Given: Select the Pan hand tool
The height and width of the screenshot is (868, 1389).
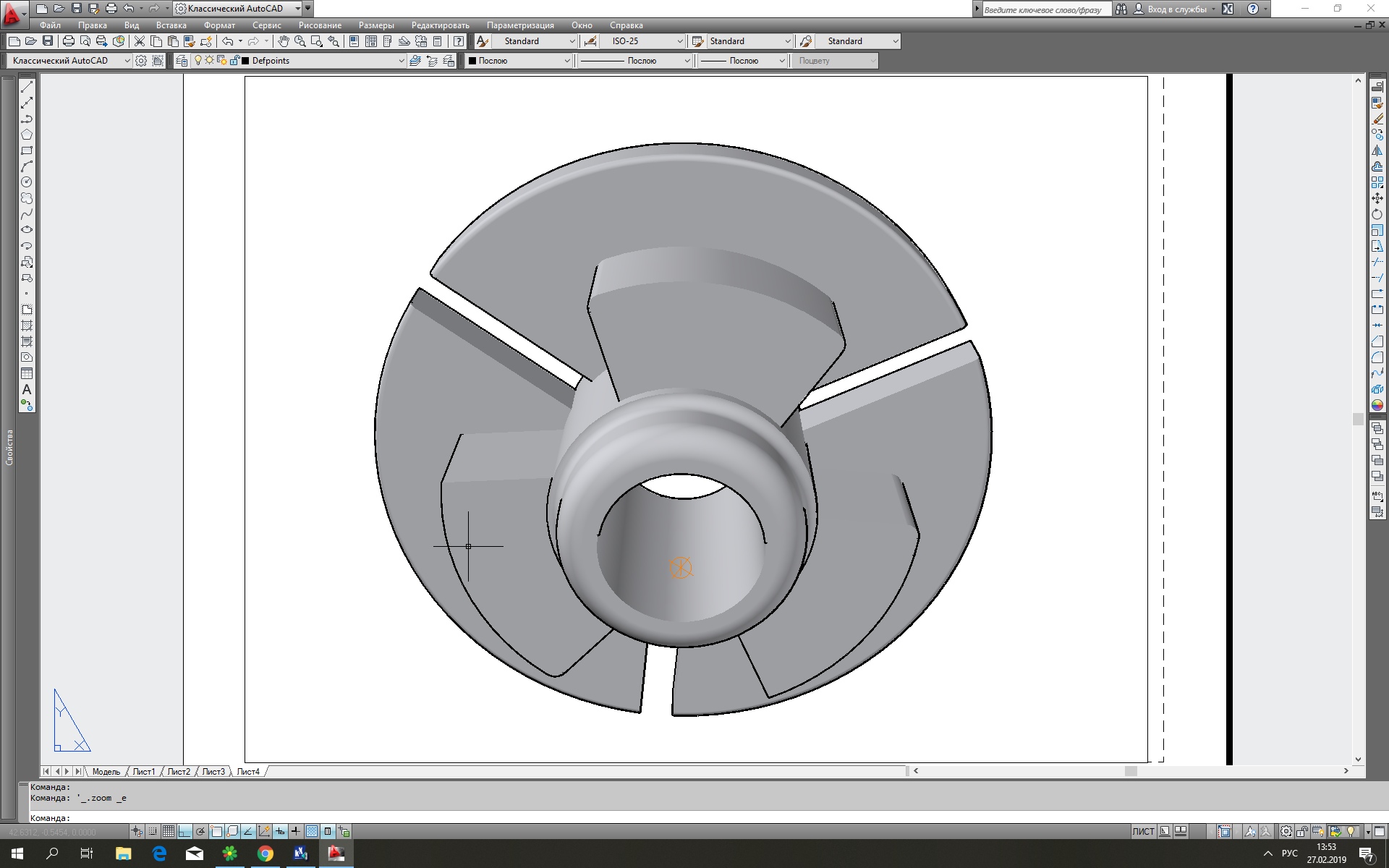Looking at the screenshot, I should tap(284, 41).
